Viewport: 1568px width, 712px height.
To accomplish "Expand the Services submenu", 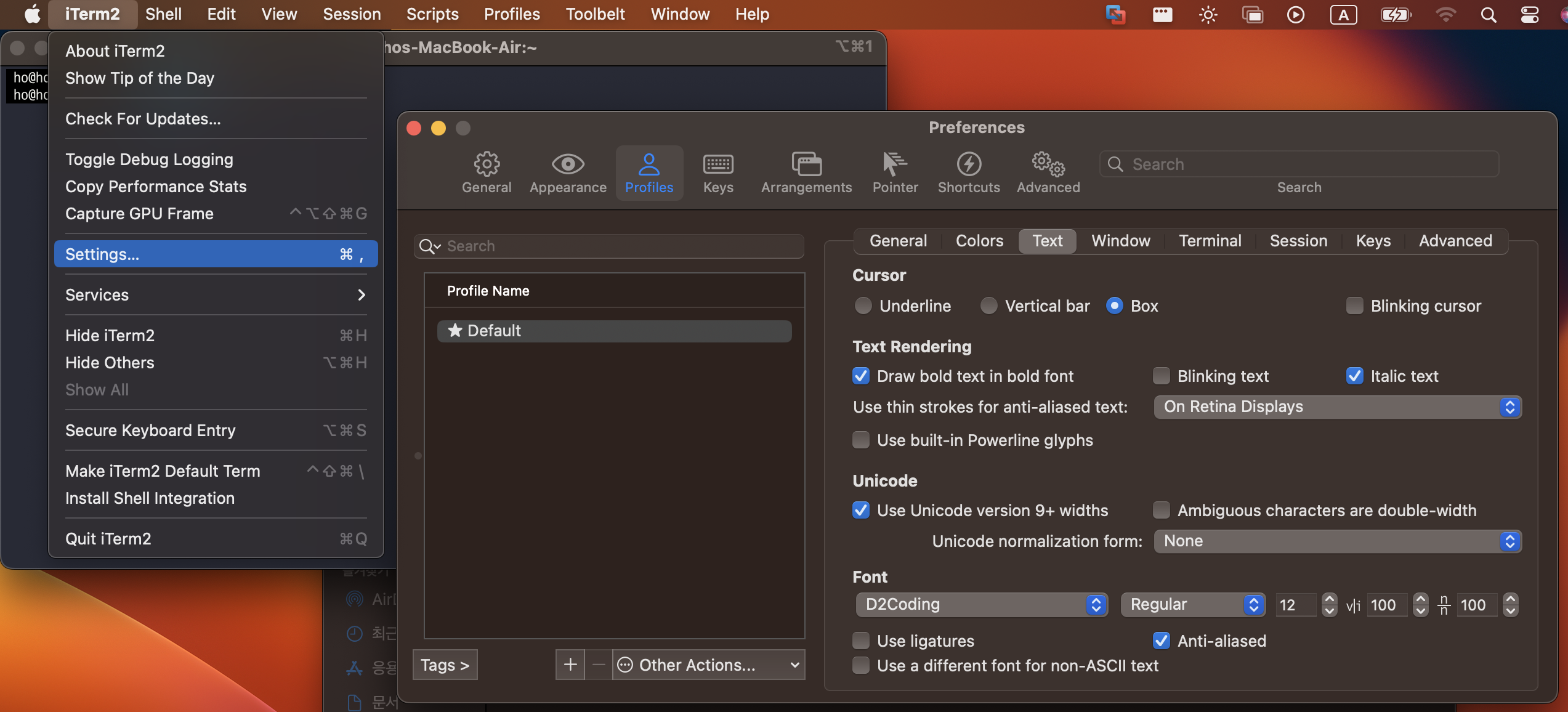I will coord(216,295).
